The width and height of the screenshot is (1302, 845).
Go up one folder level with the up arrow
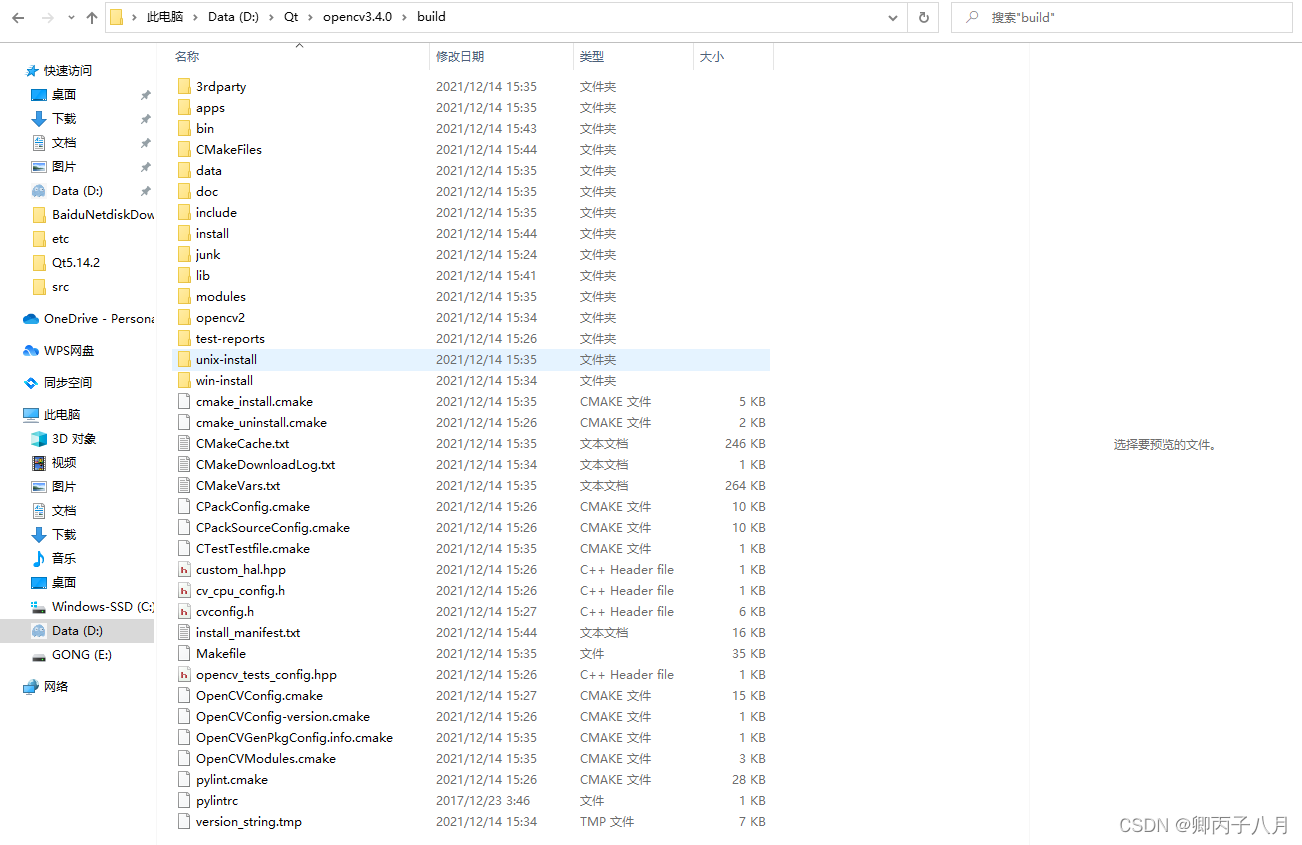tap(90, 17)
